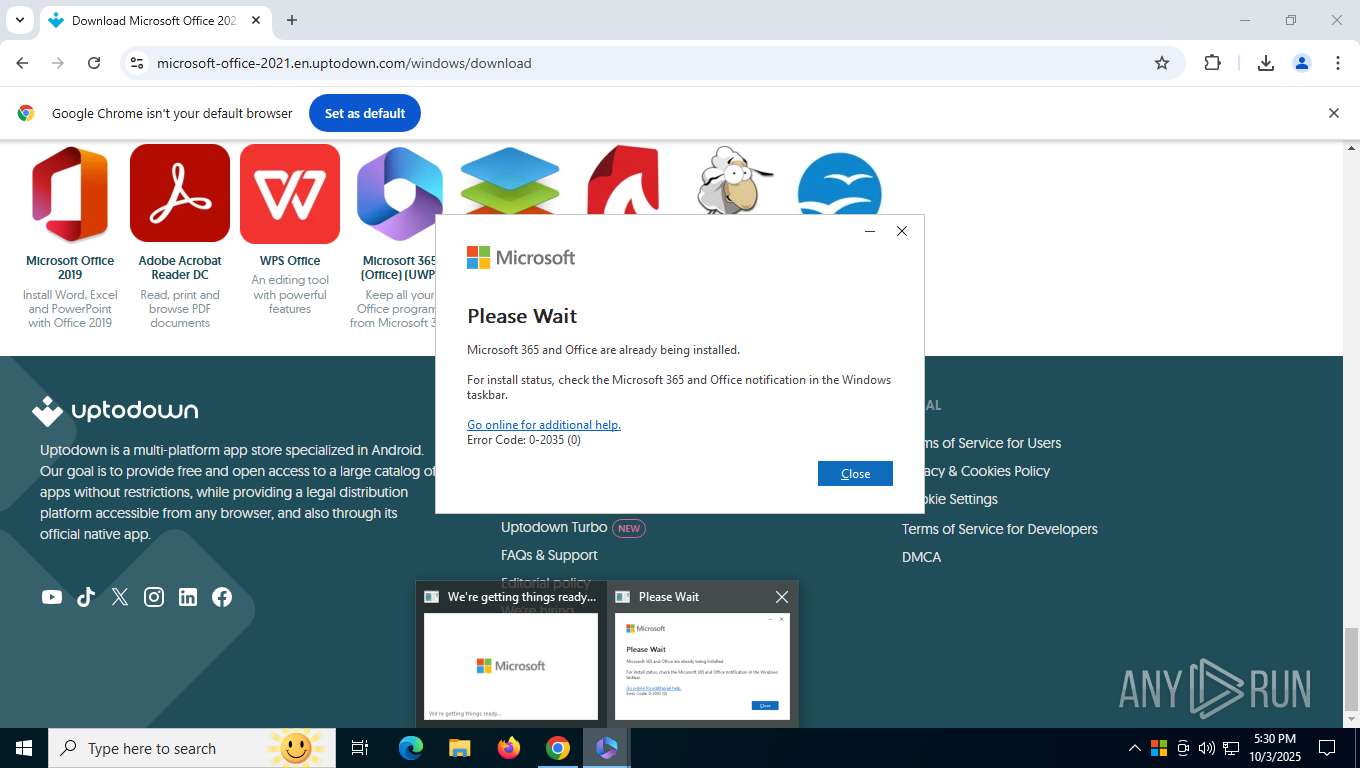Click the Close button in Microsoft dialog
The height and width of the screenshot is (768, 1360).
pos(855,473)
